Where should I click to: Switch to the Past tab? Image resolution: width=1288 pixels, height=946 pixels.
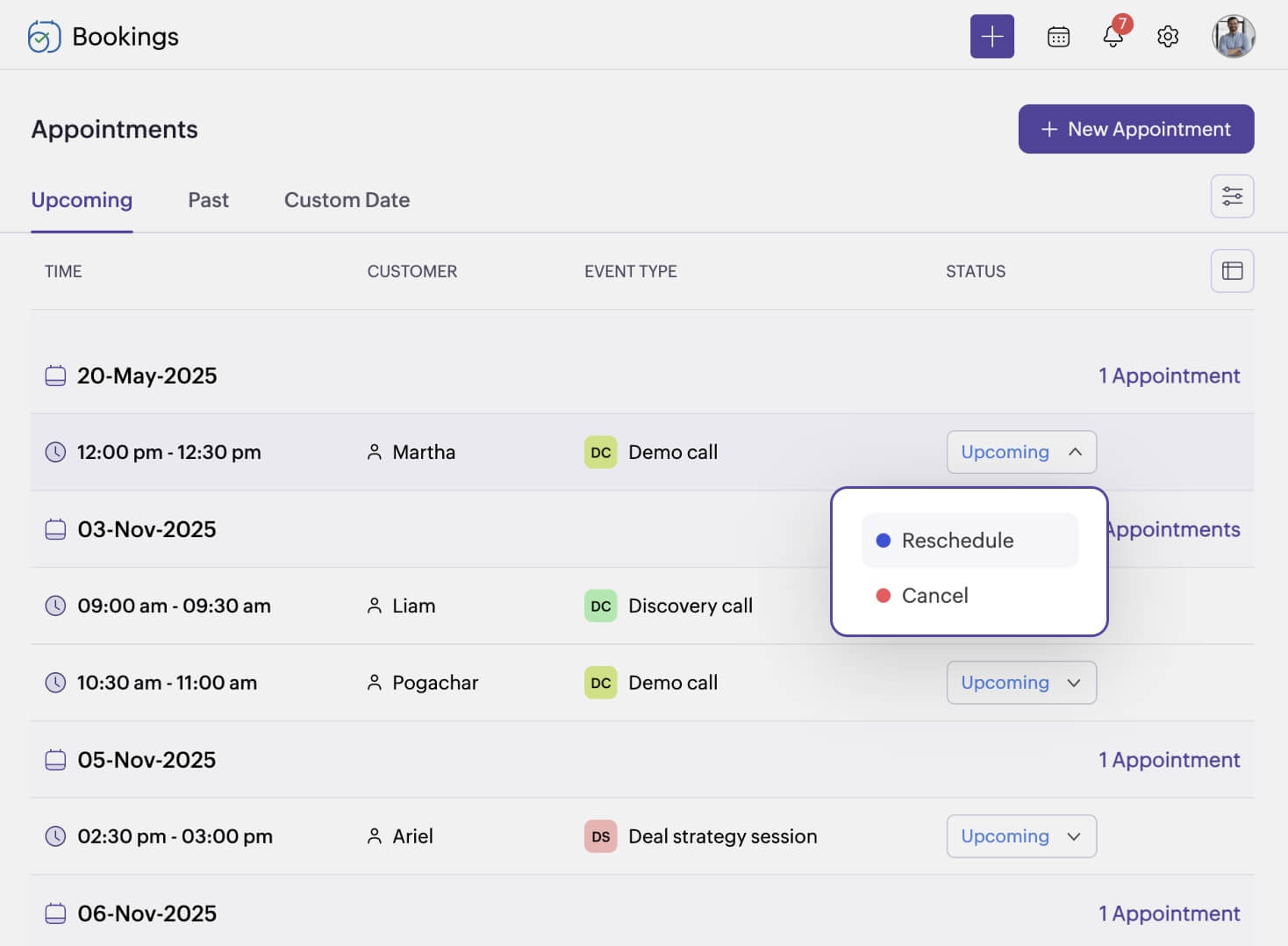(208, 200)
